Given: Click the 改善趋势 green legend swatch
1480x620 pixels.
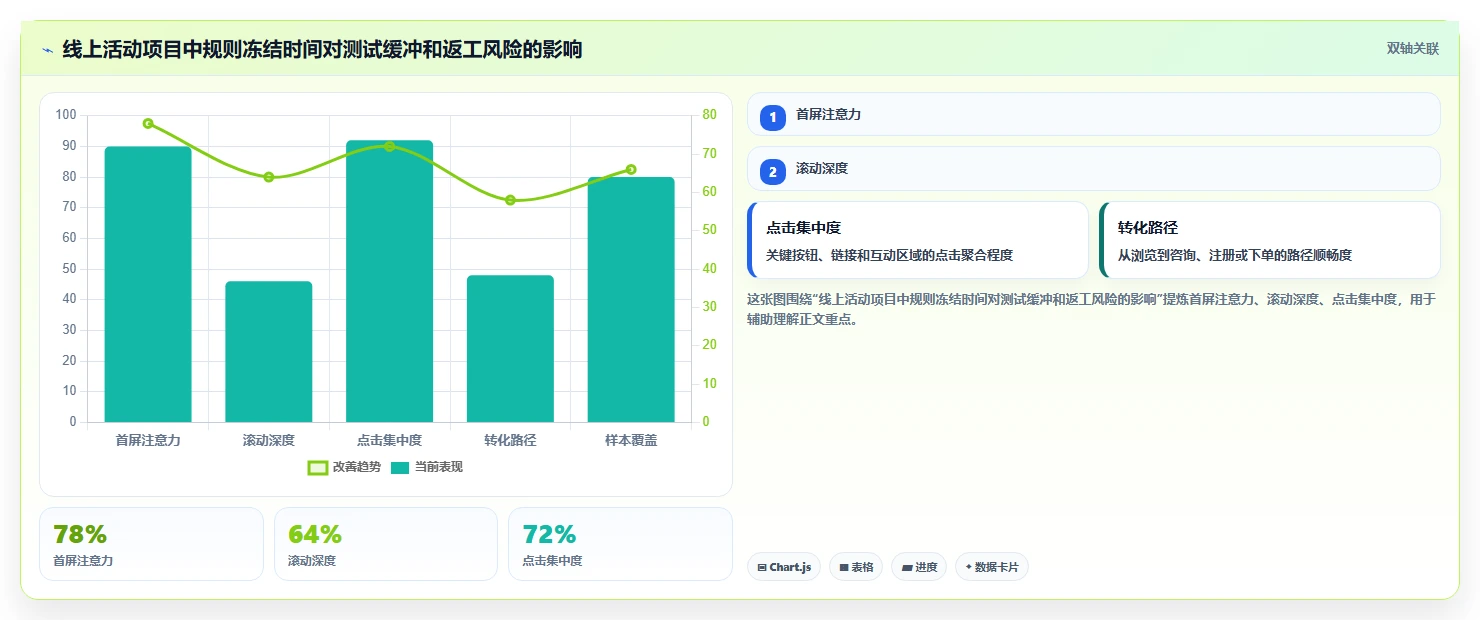Looking at the screenshot, I should 318,467.
